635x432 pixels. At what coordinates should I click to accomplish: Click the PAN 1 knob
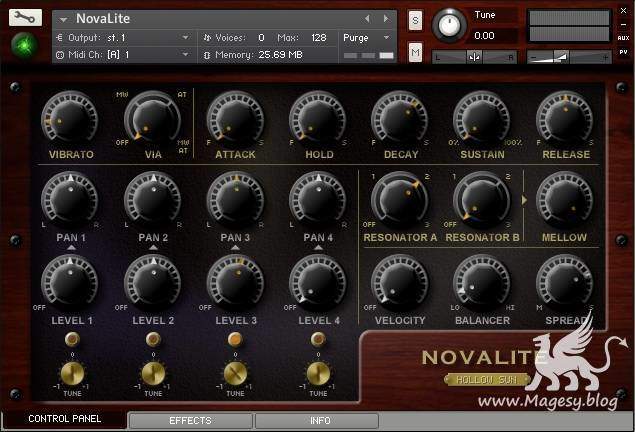(70, 200)
